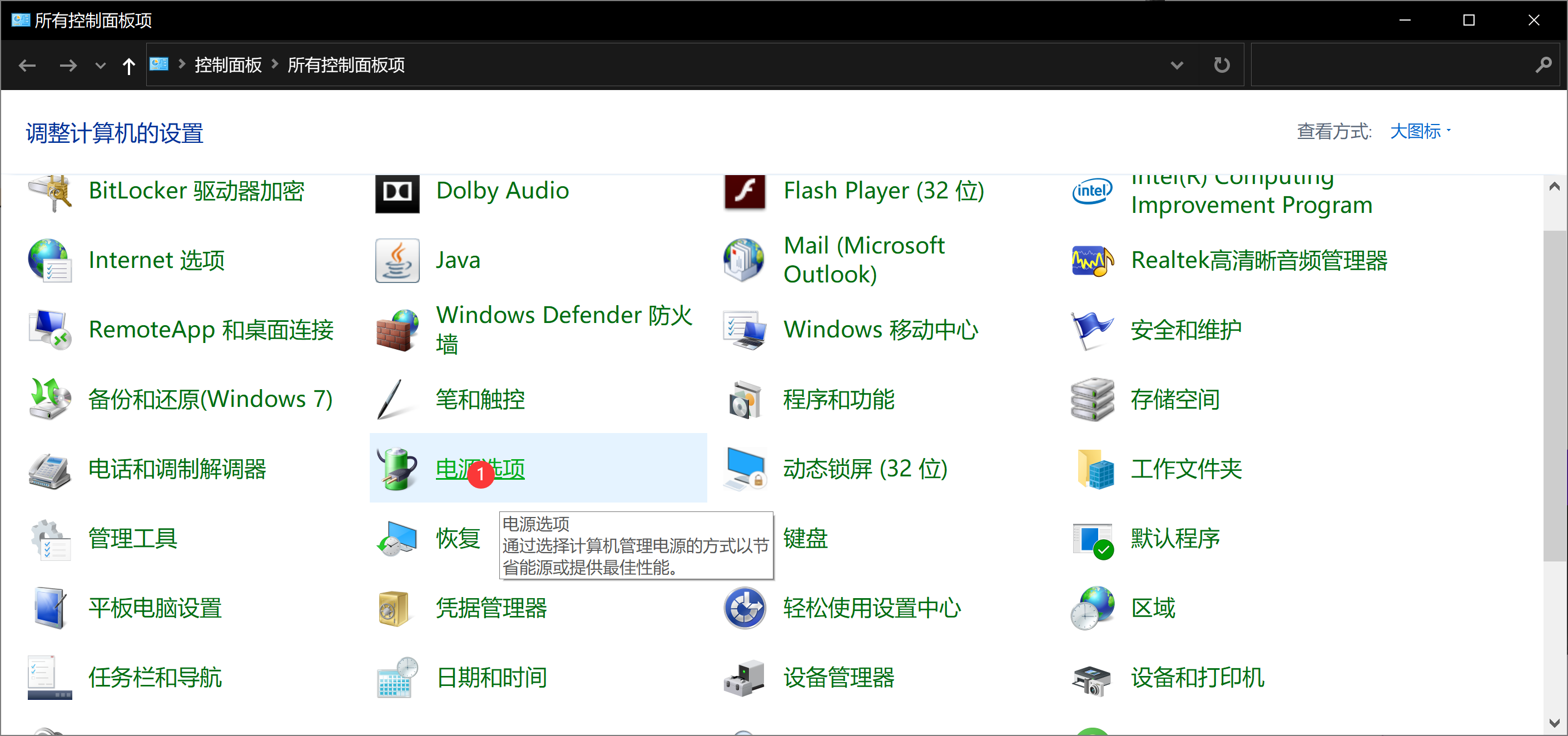
Task: Open the 存储空间 drives icon
Action: pos(1092,399)
